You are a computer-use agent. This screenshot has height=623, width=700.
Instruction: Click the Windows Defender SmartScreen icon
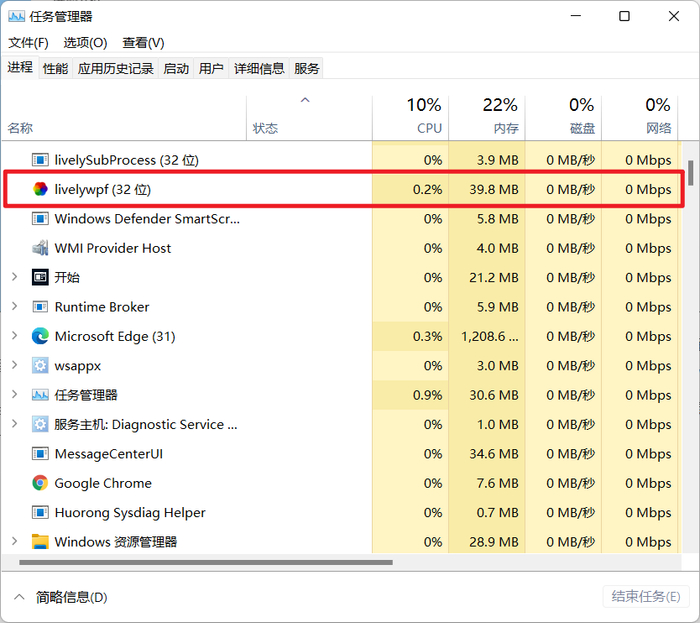(x=40, y=219)
